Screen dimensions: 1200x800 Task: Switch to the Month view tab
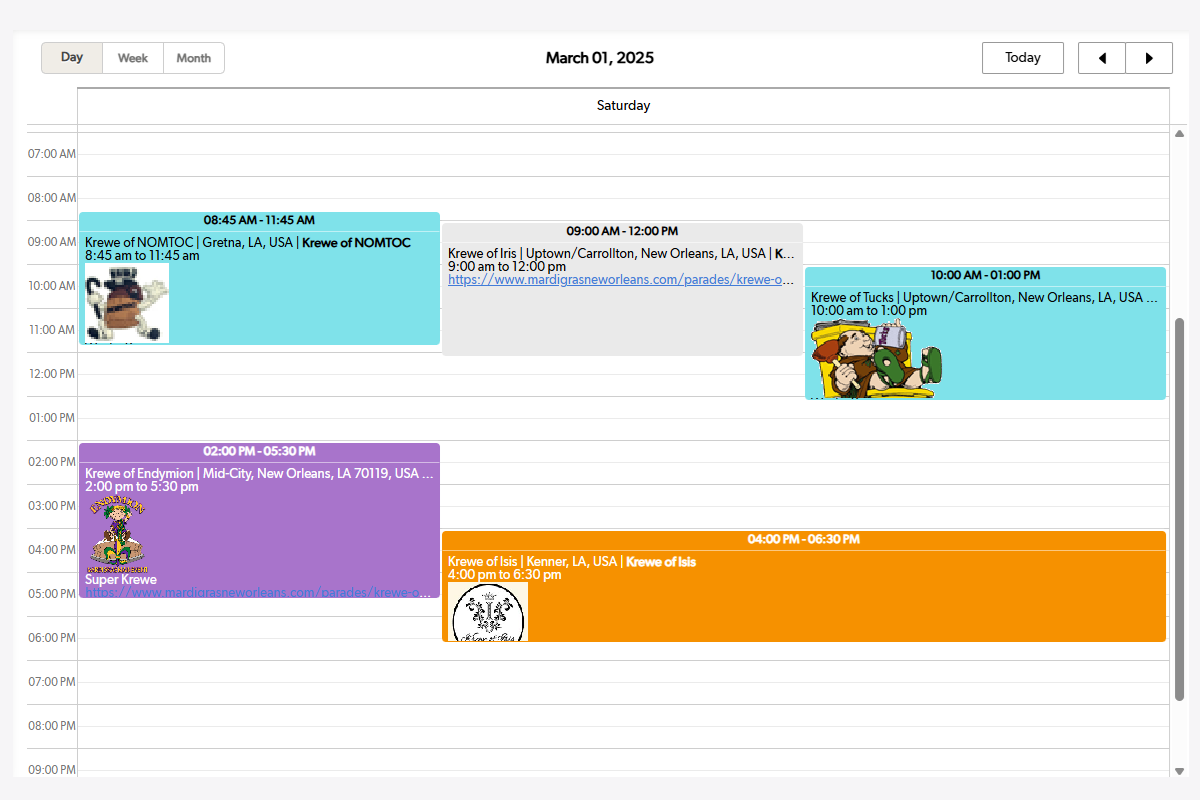tap(194, 58)
